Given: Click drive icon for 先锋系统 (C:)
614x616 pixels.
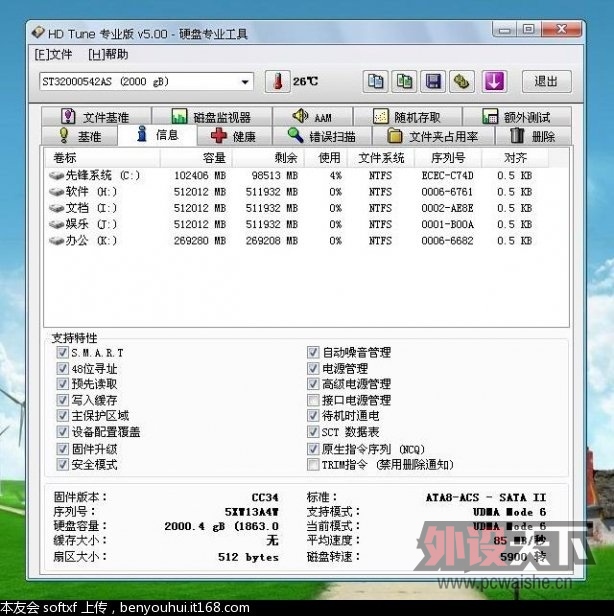Looking at the screenshot, I should 56,175.
